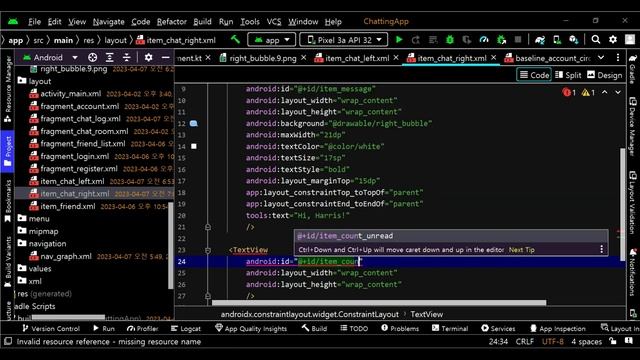Open App Quality Insights window

[x=251, y=329]
